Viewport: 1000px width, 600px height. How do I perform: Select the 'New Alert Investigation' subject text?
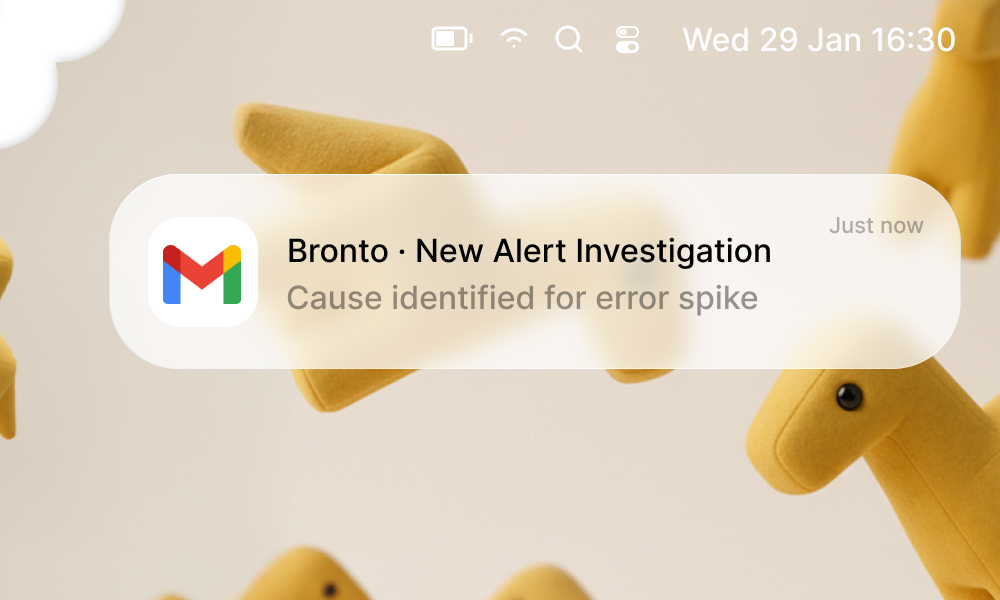[593, 251]
